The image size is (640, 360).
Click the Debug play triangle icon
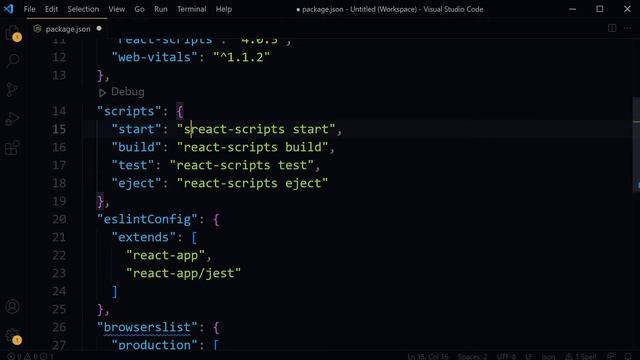point(102,93)
